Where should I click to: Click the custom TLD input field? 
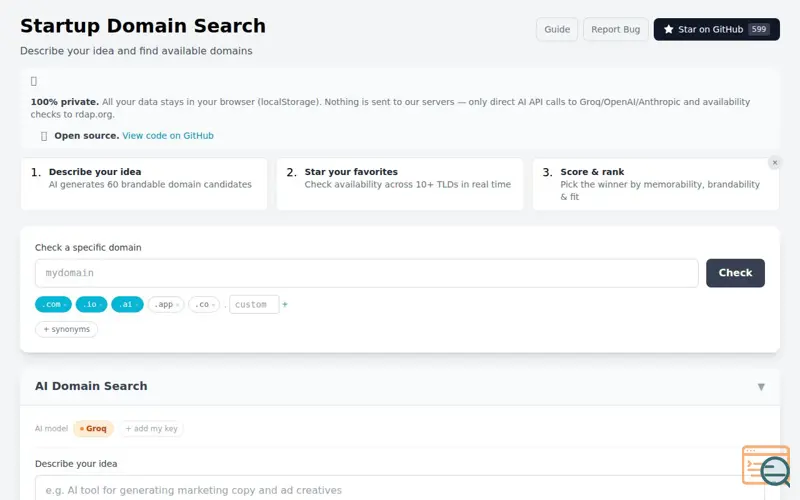point(254,305)
